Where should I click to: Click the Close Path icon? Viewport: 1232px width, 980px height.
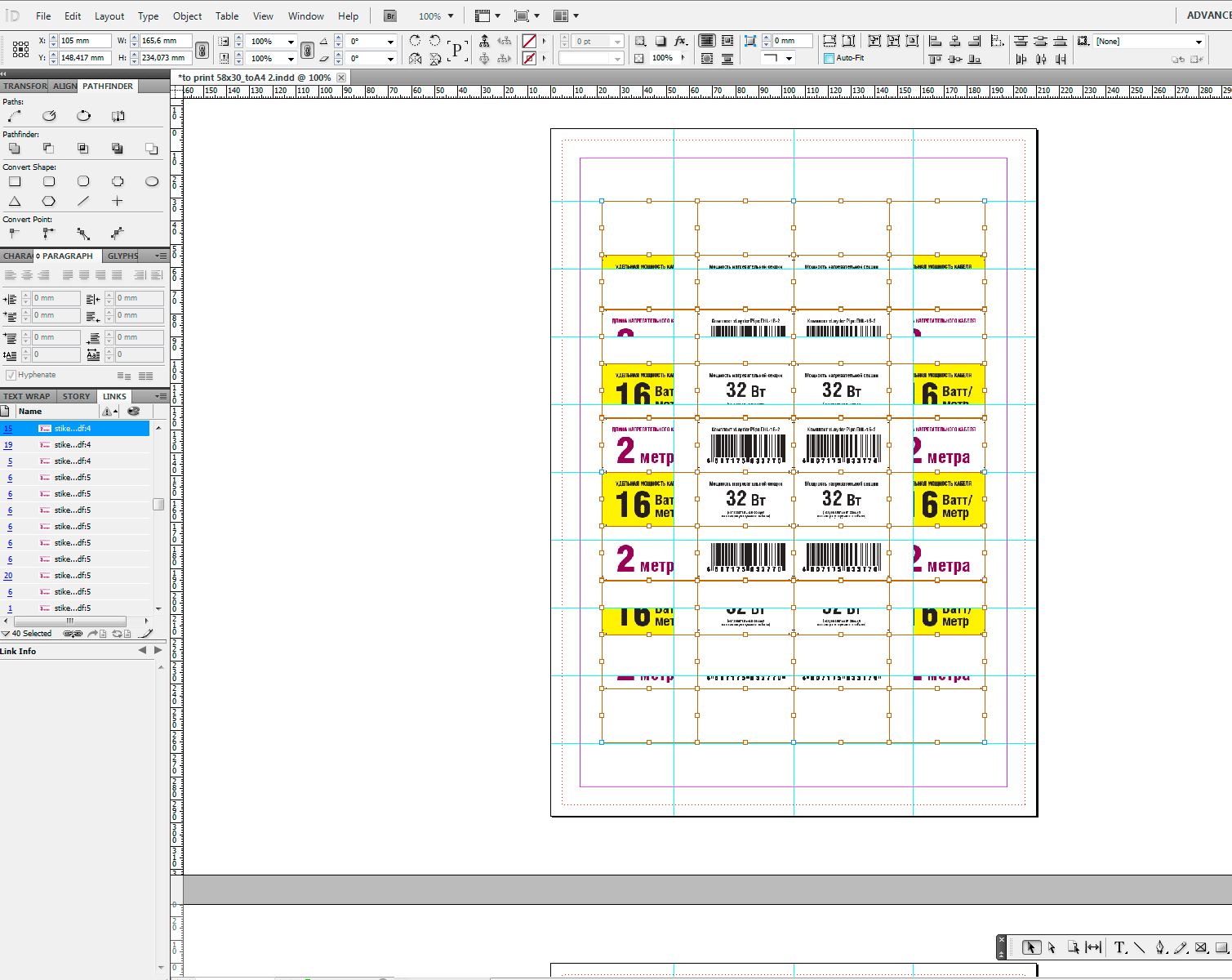click(83, 116)
